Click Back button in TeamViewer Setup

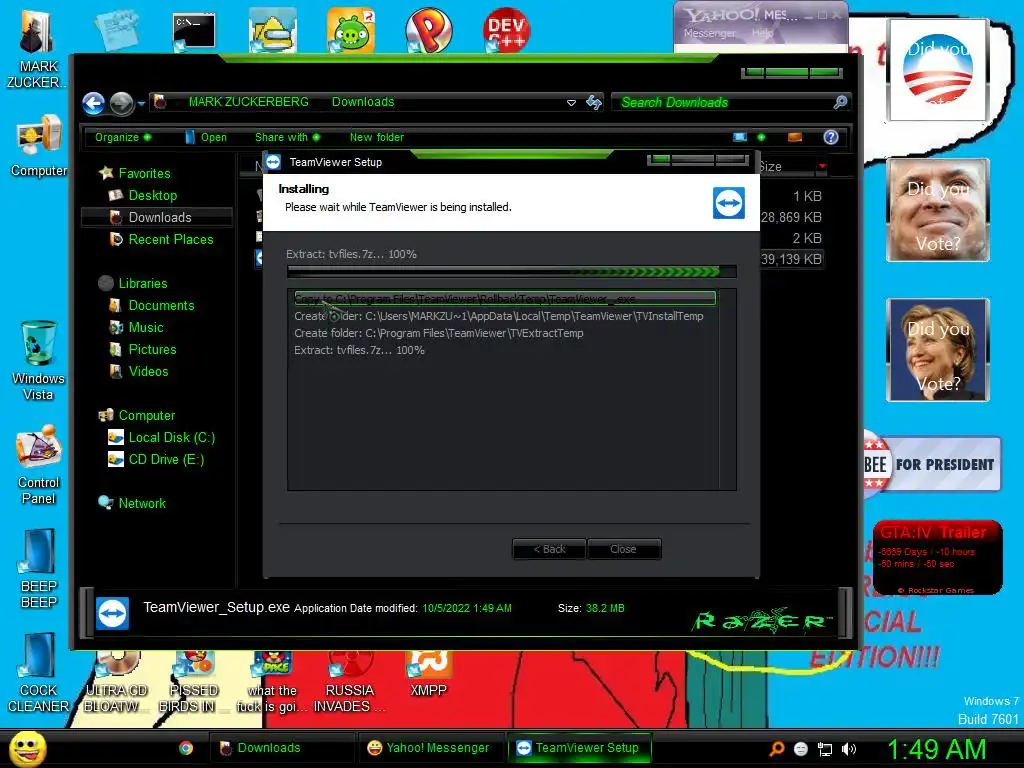pyautogui.click(x=549, y=549)
